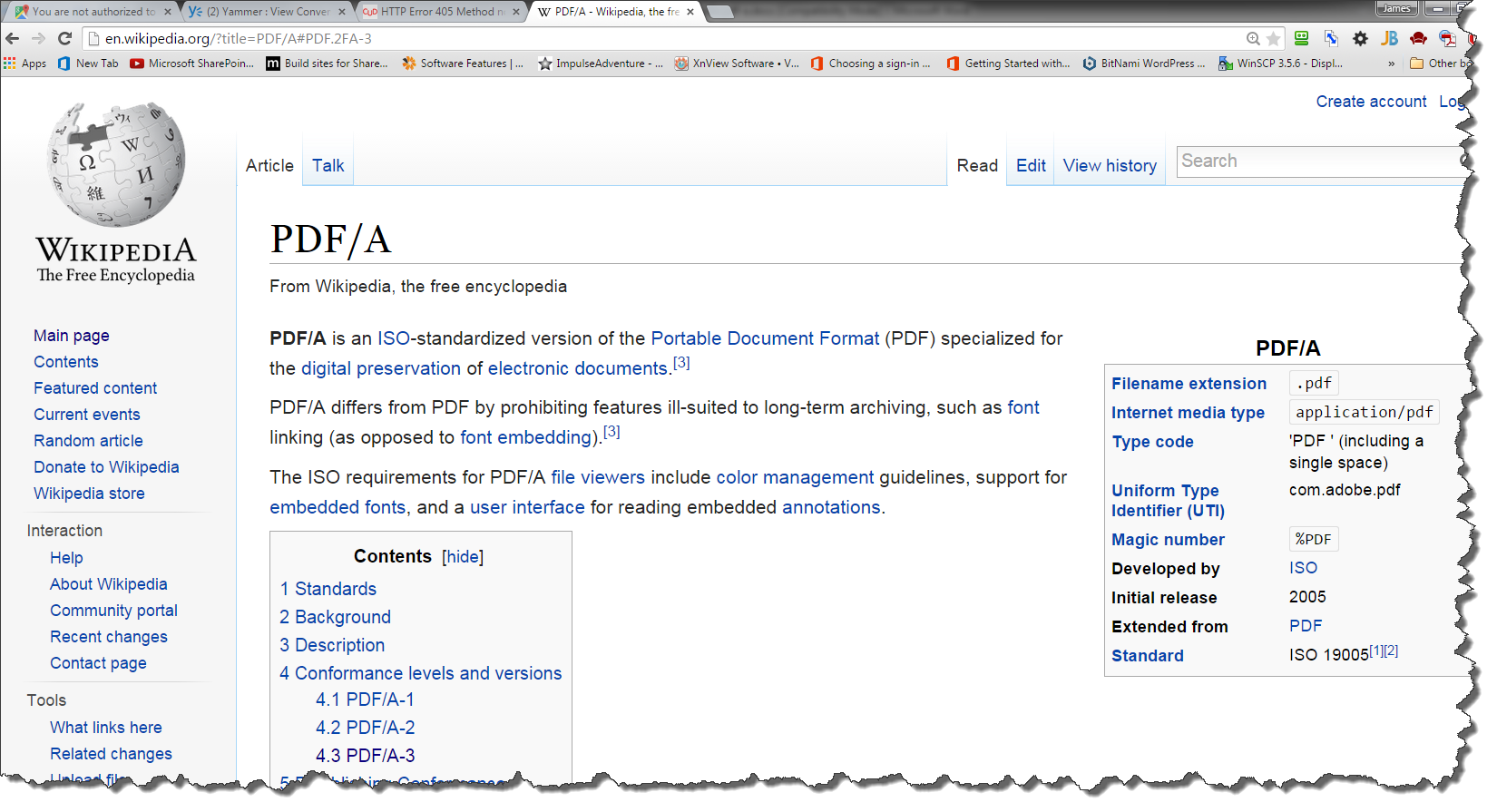Screen dimensions: 1497x812
Task: Open the Talk tab of the article
Action: (328, 166)
